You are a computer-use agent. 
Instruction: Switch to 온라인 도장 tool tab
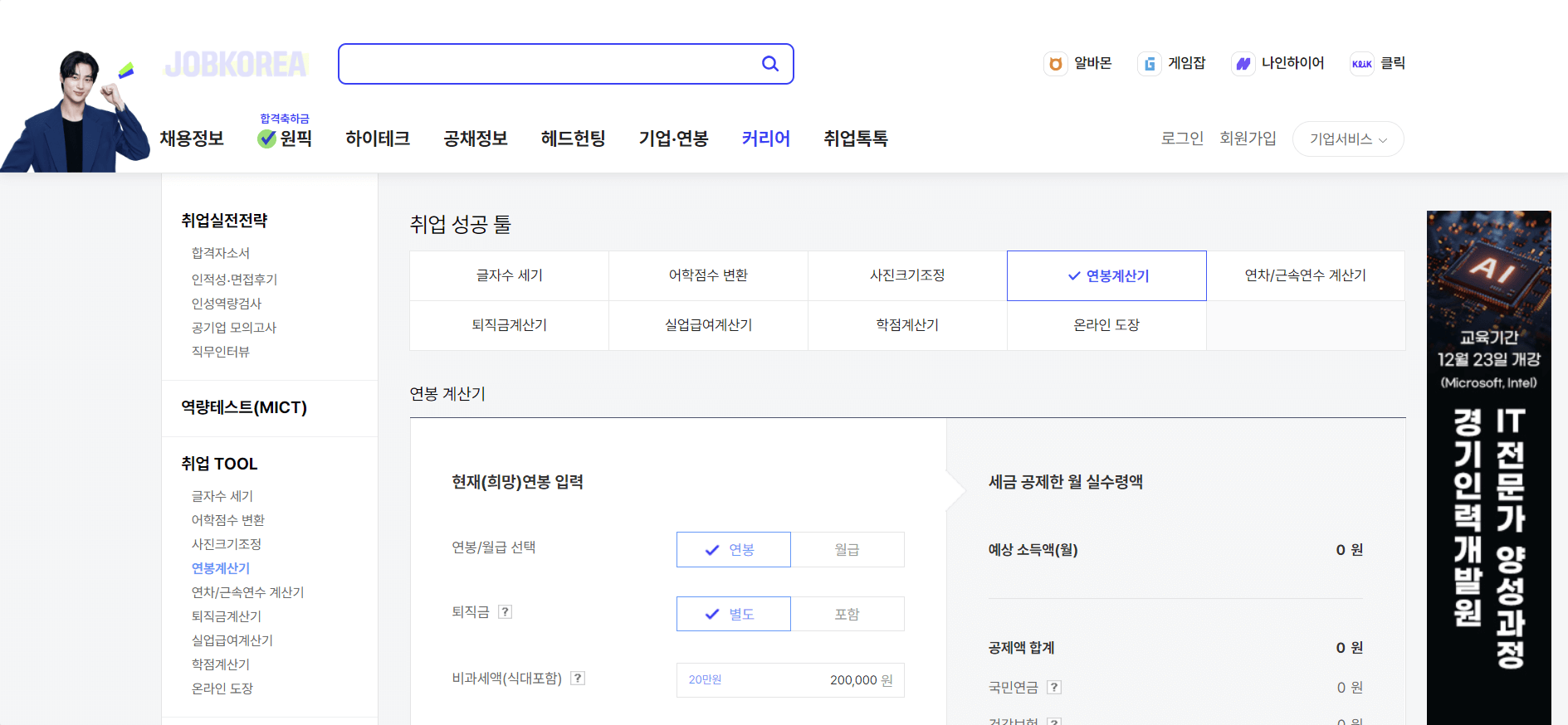tap(1107, 325)
